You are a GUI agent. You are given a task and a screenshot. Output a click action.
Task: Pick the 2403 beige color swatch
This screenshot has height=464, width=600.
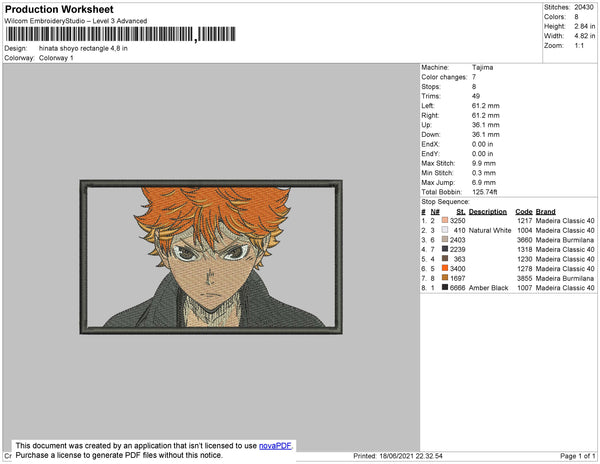pyautogui.click(x=445, y=239)
